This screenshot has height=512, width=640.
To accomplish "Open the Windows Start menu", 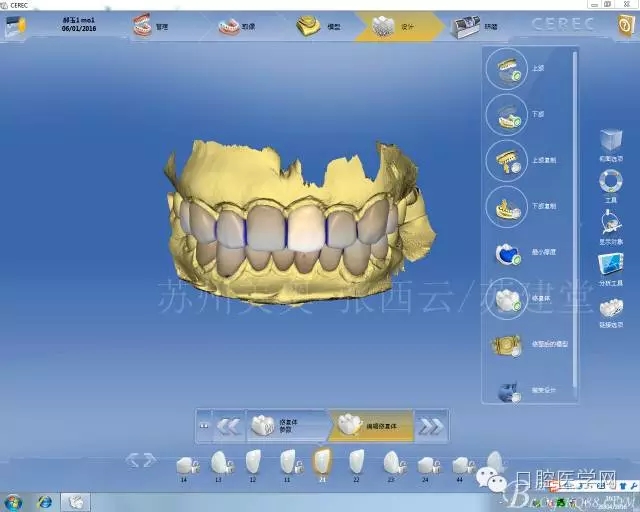I will pos(13,501).
